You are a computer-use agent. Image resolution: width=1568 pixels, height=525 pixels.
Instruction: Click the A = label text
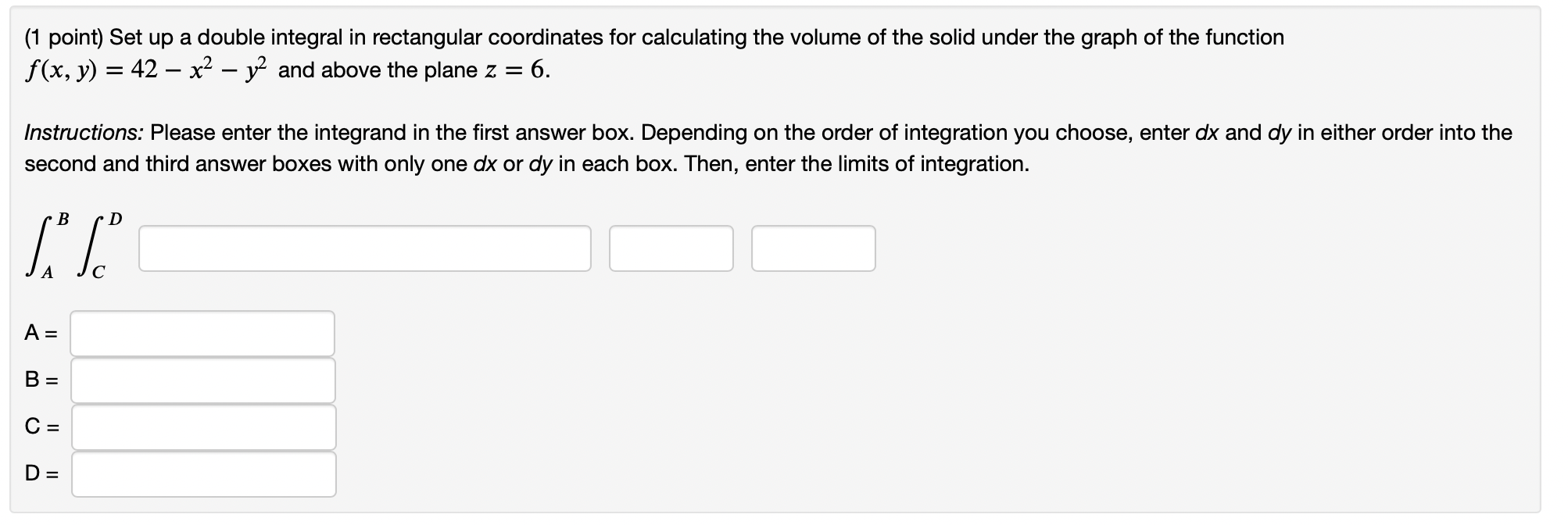click(40, 333)
